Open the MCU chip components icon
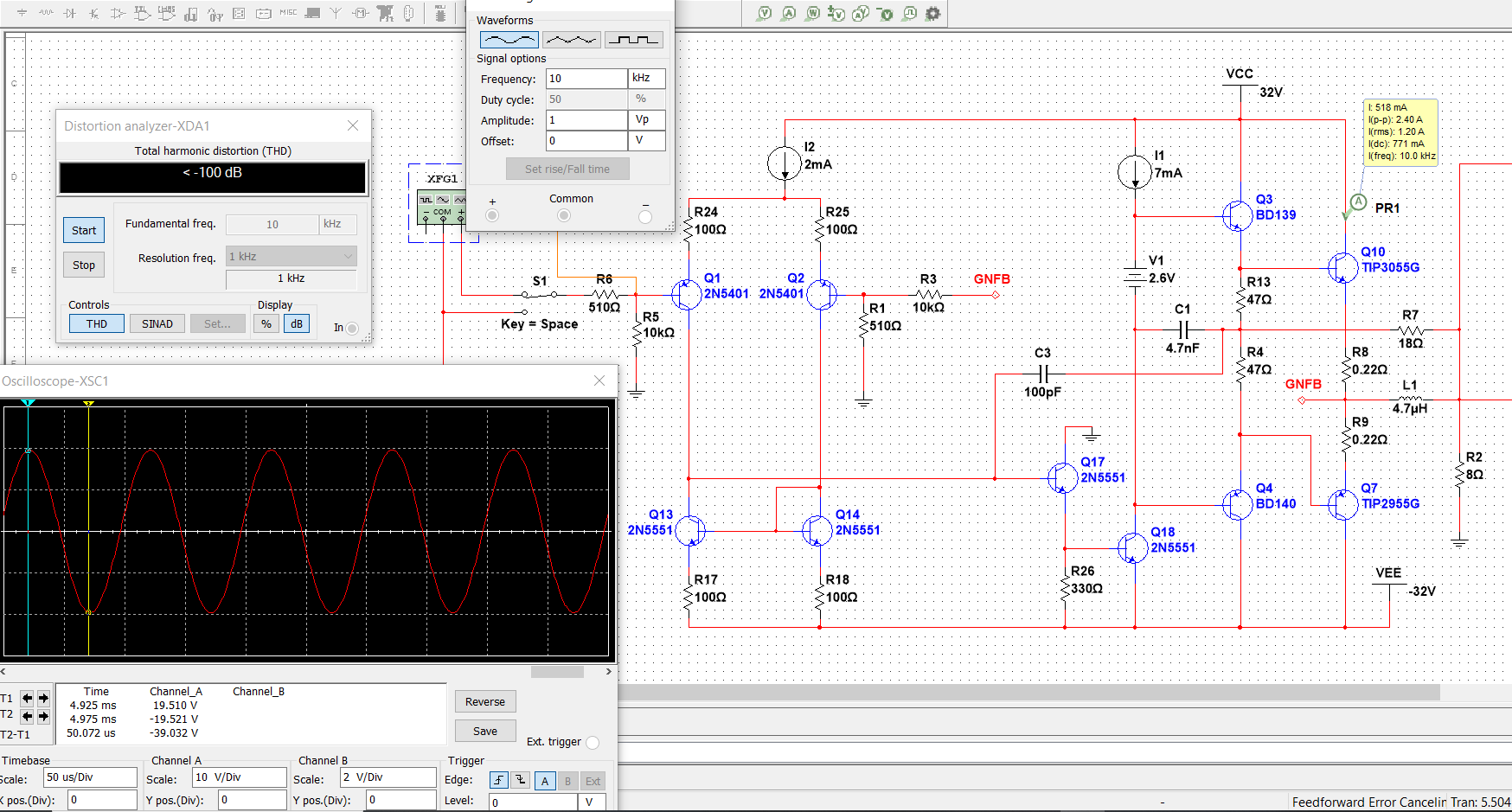 click(441, 13)
